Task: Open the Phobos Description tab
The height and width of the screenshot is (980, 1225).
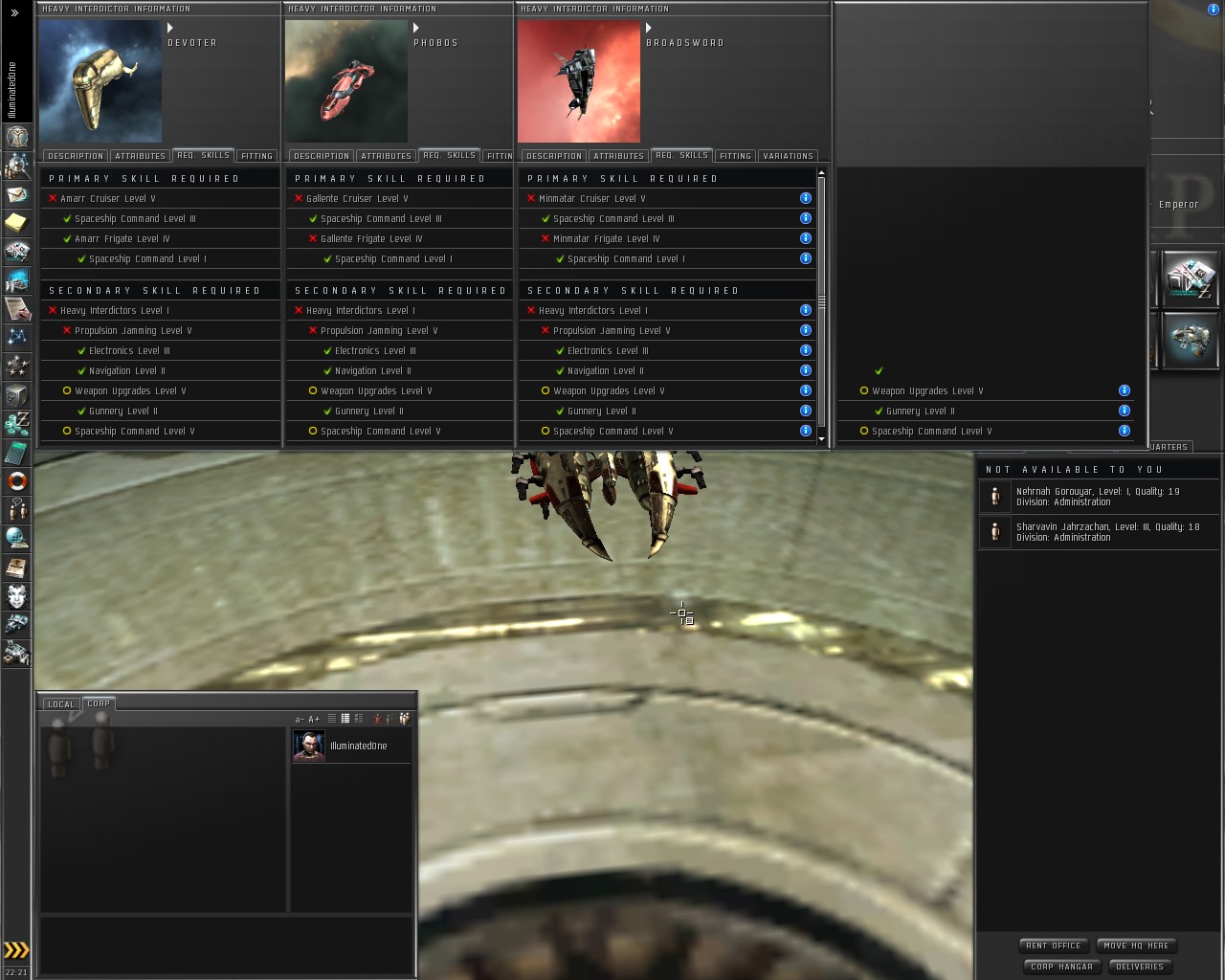Action: [x=322, y=156]
